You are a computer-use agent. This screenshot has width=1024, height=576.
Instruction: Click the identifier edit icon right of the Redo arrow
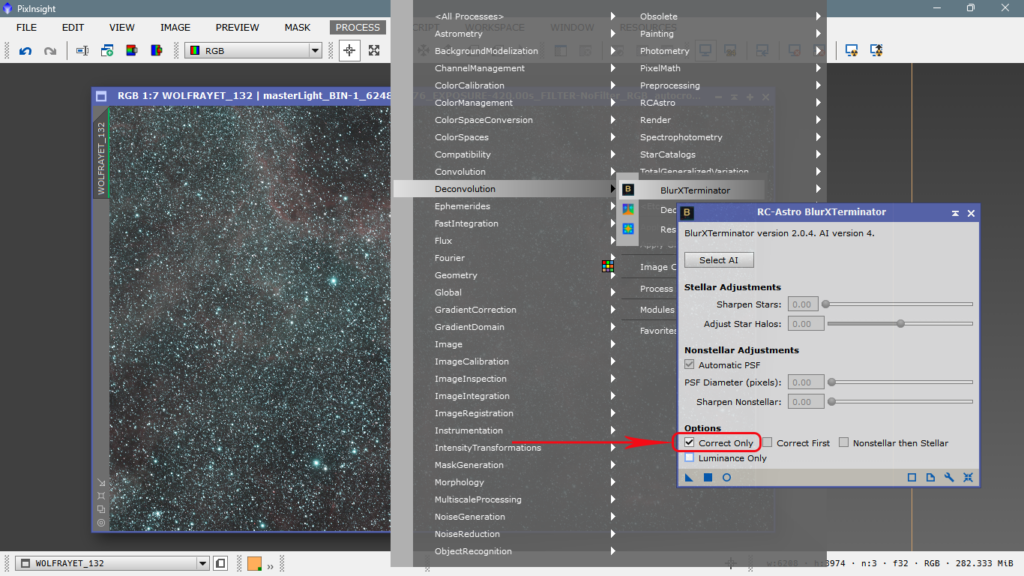coord(82,50)
